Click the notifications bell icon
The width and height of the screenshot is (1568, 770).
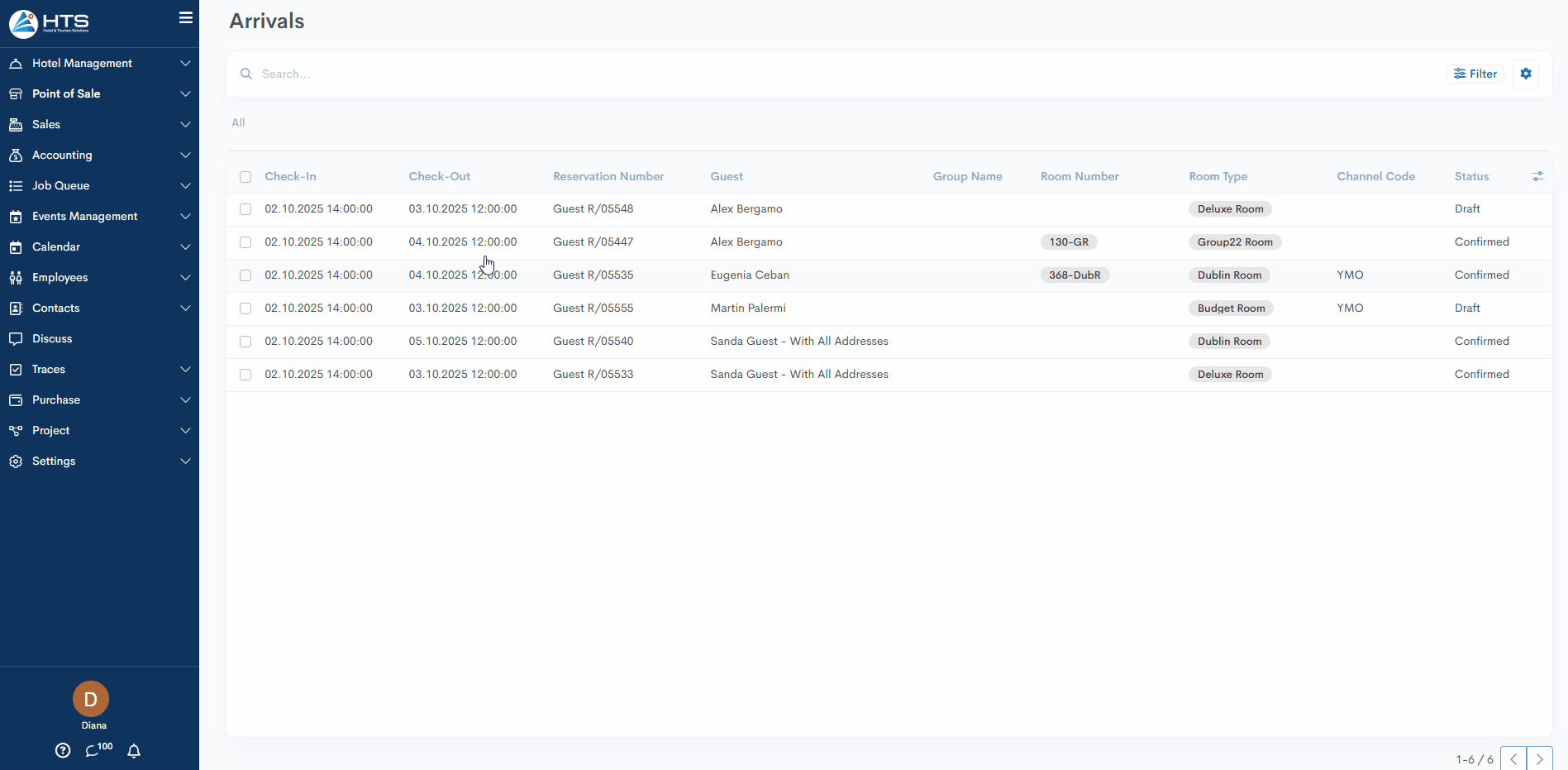(x=134, y=750)
